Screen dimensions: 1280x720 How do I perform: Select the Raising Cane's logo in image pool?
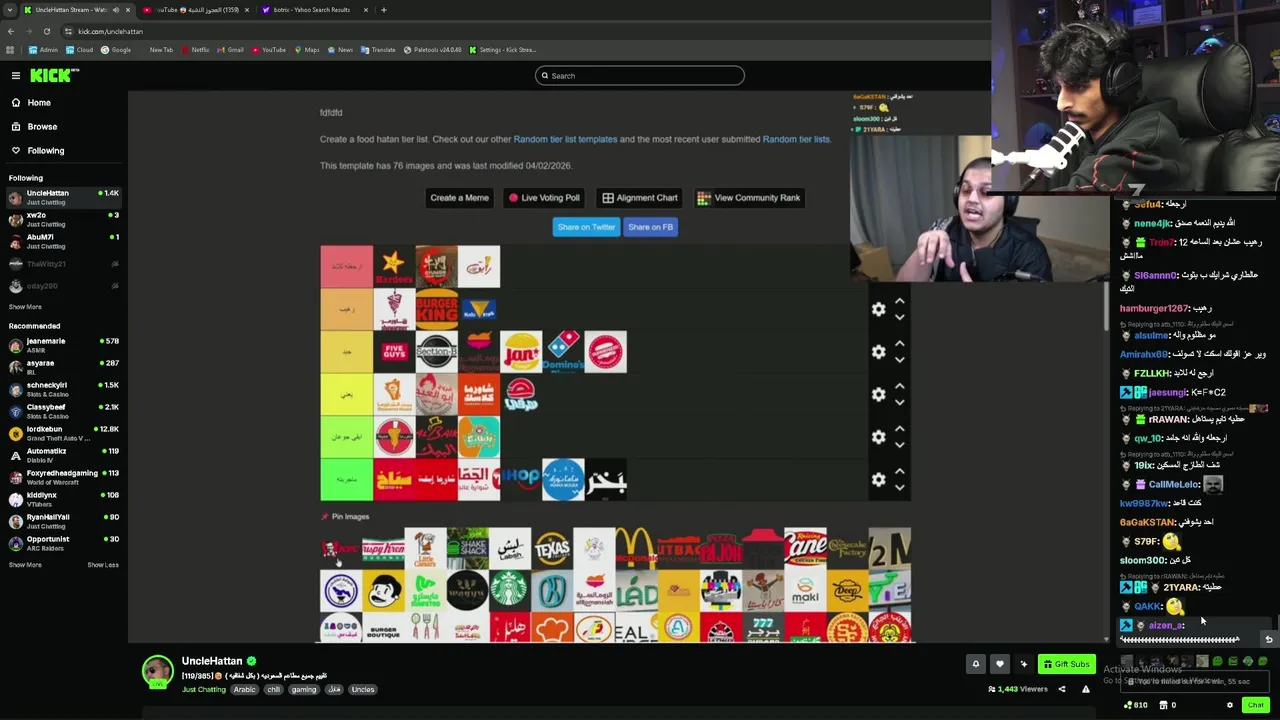pyautogui.click(x=805, y=548)
